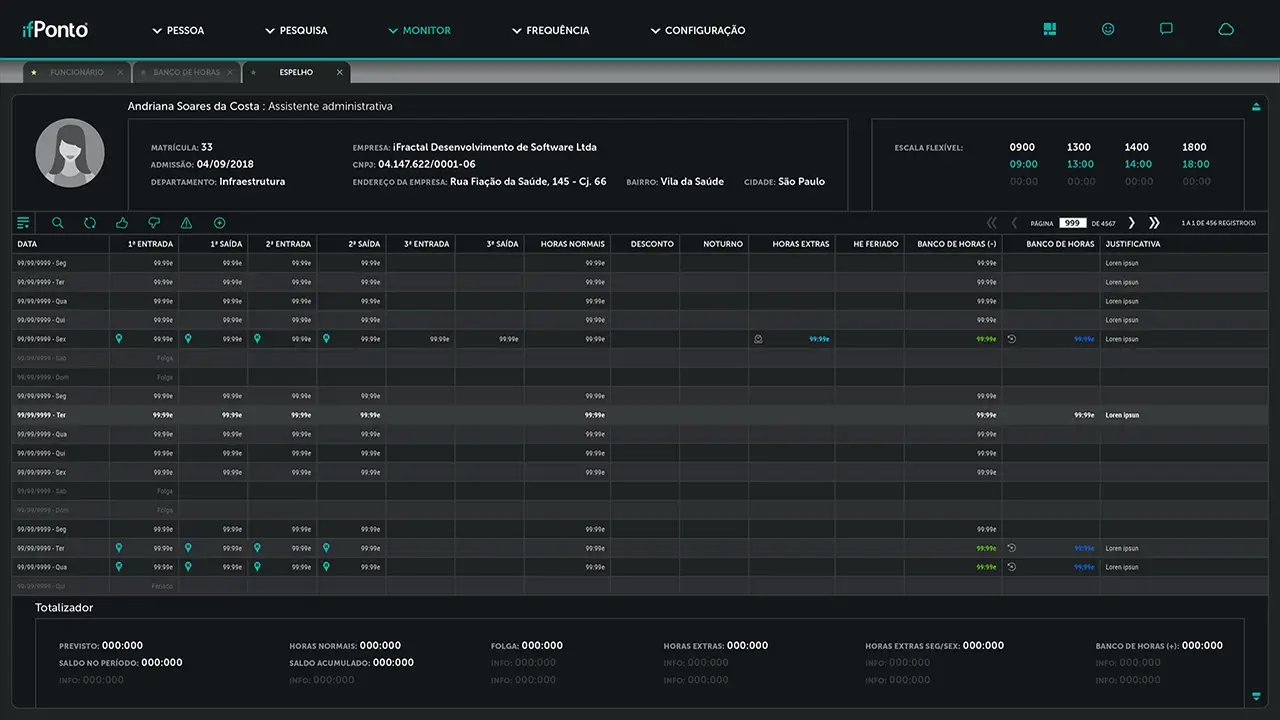Refresh the timesheet with the reload icon

pyautogui.click(x=90, y=223)
